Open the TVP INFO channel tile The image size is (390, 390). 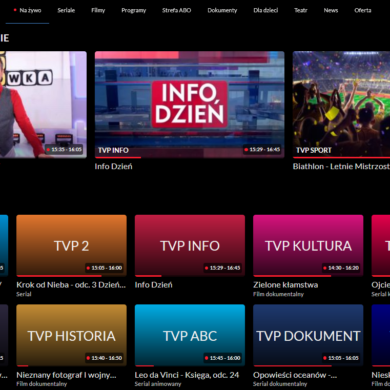pos(190,245)
